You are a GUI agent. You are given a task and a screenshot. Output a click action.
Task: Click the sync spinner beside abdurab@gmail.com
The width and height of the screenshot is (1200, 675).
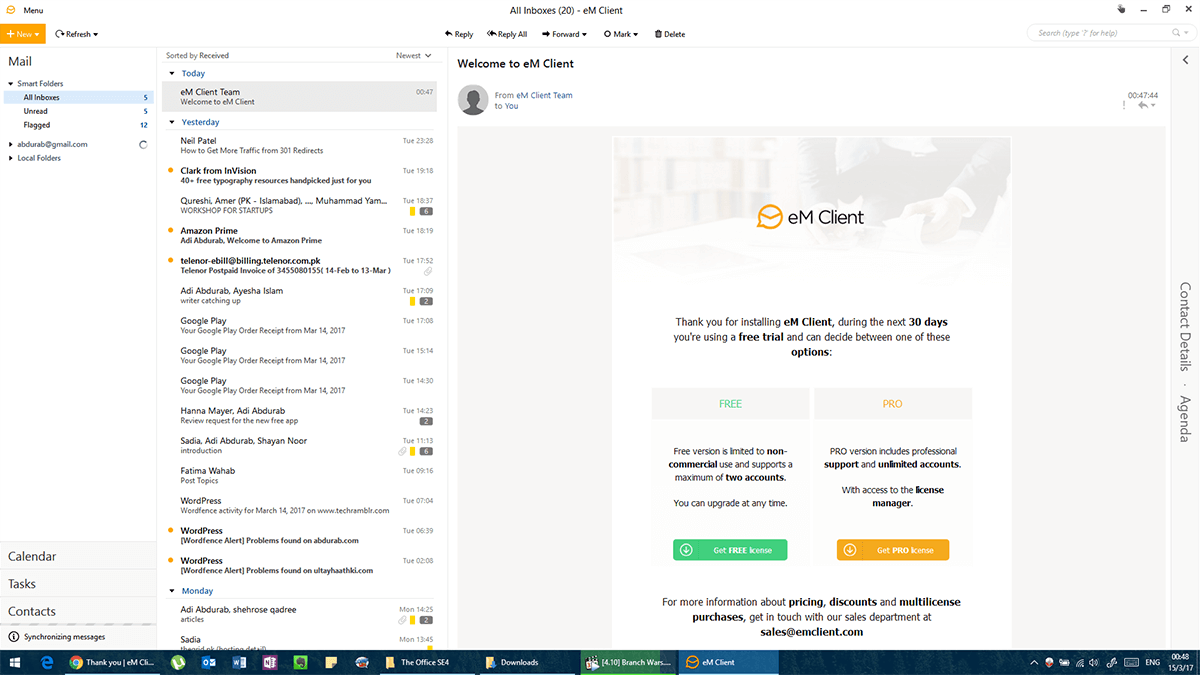pos(143,144)
